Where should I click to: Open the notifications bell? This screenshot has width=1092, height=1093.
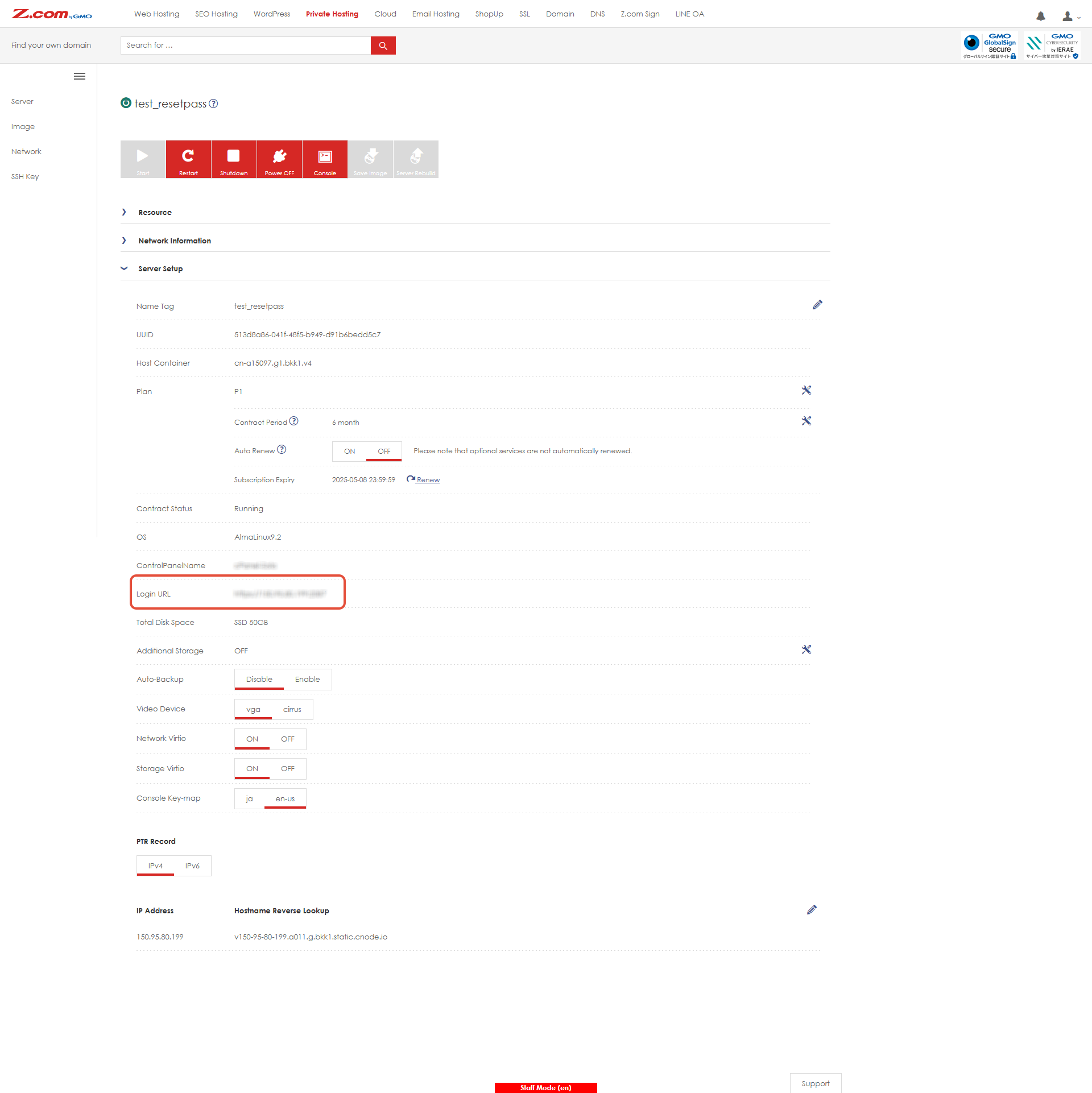[1040, 16]
